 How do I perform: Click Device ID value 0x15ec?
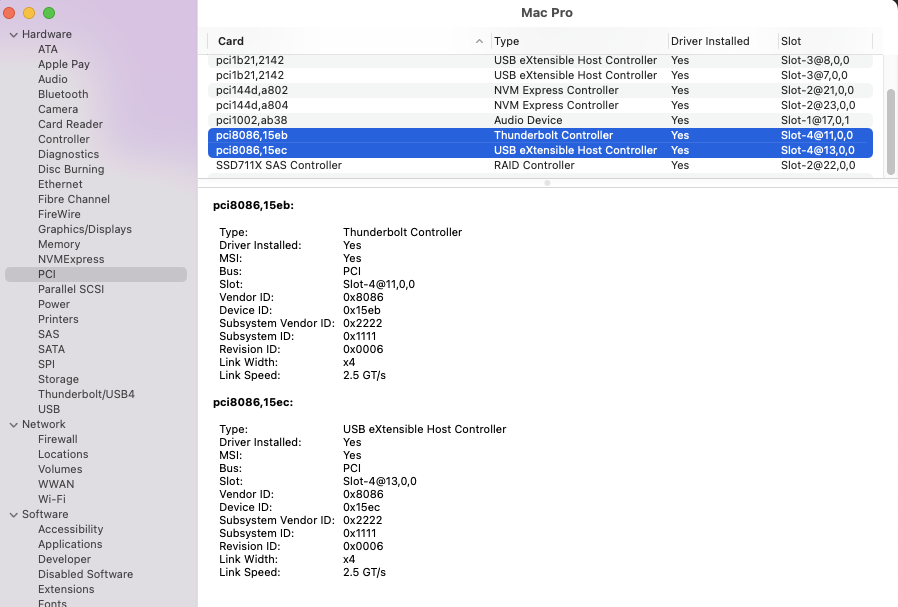click(361, 507)
